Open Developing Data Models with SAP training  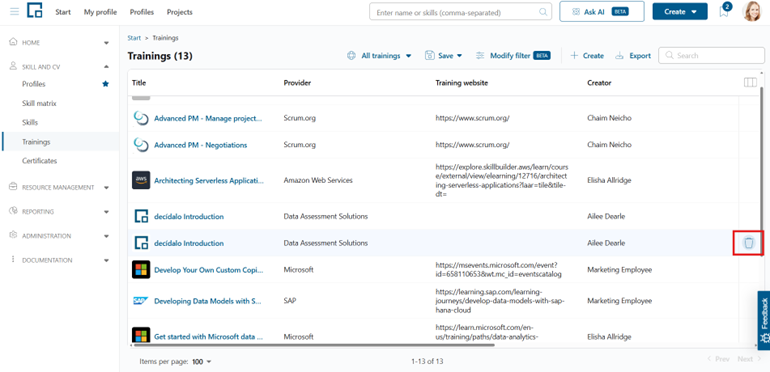208,301
